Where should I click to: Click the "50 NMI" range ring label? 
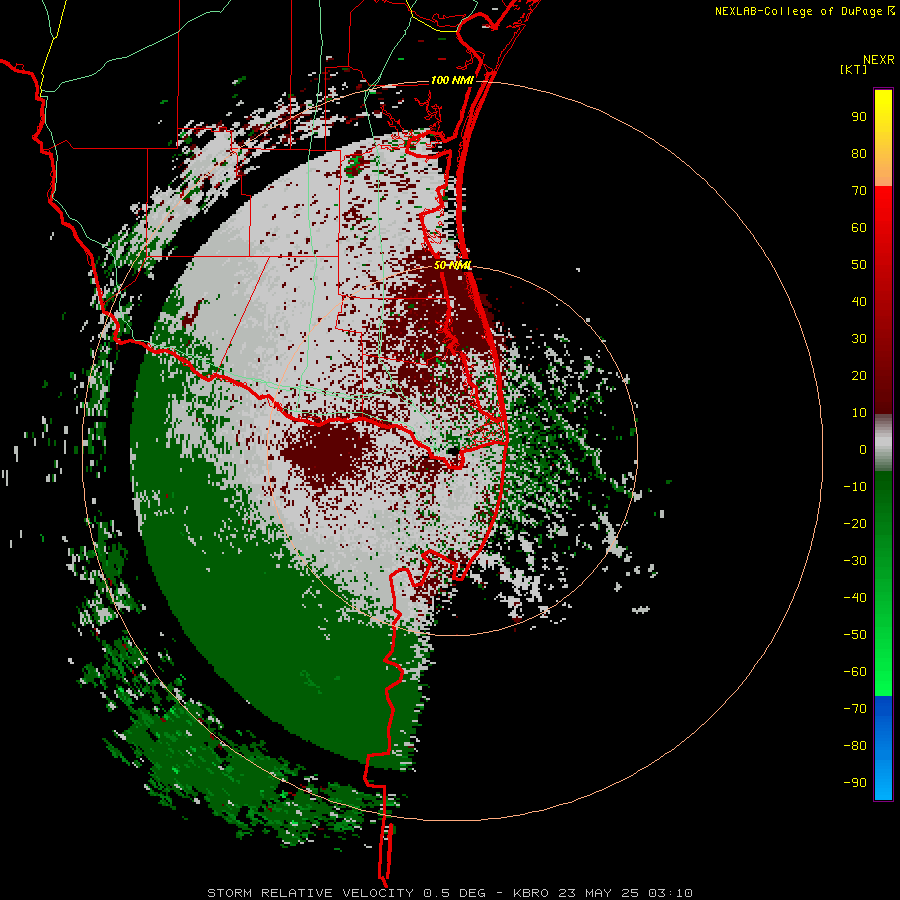[452, 265]
